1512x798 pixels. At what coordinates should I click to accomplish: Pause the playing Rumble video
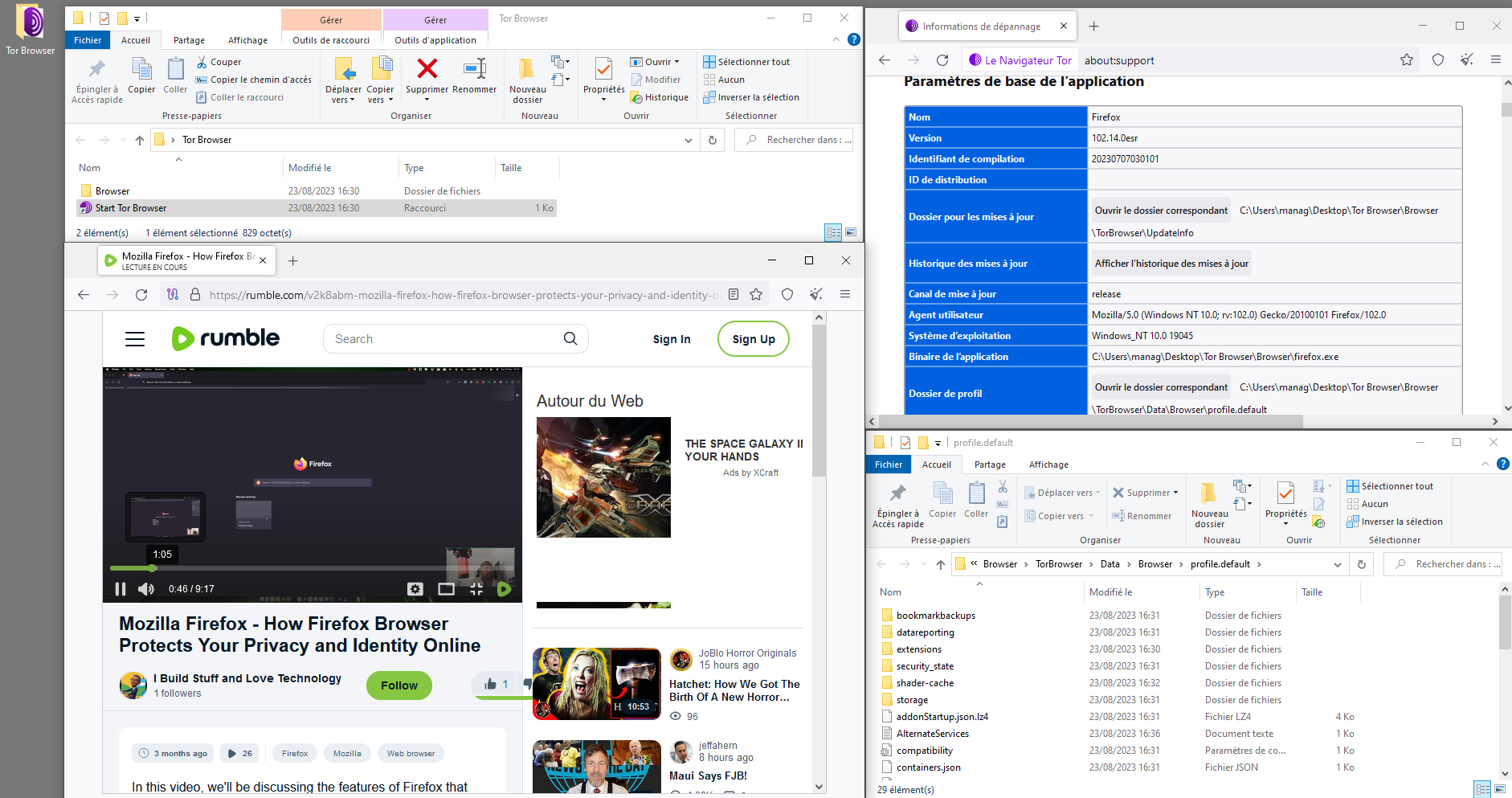pyautogui.click(x=121, y=589)
